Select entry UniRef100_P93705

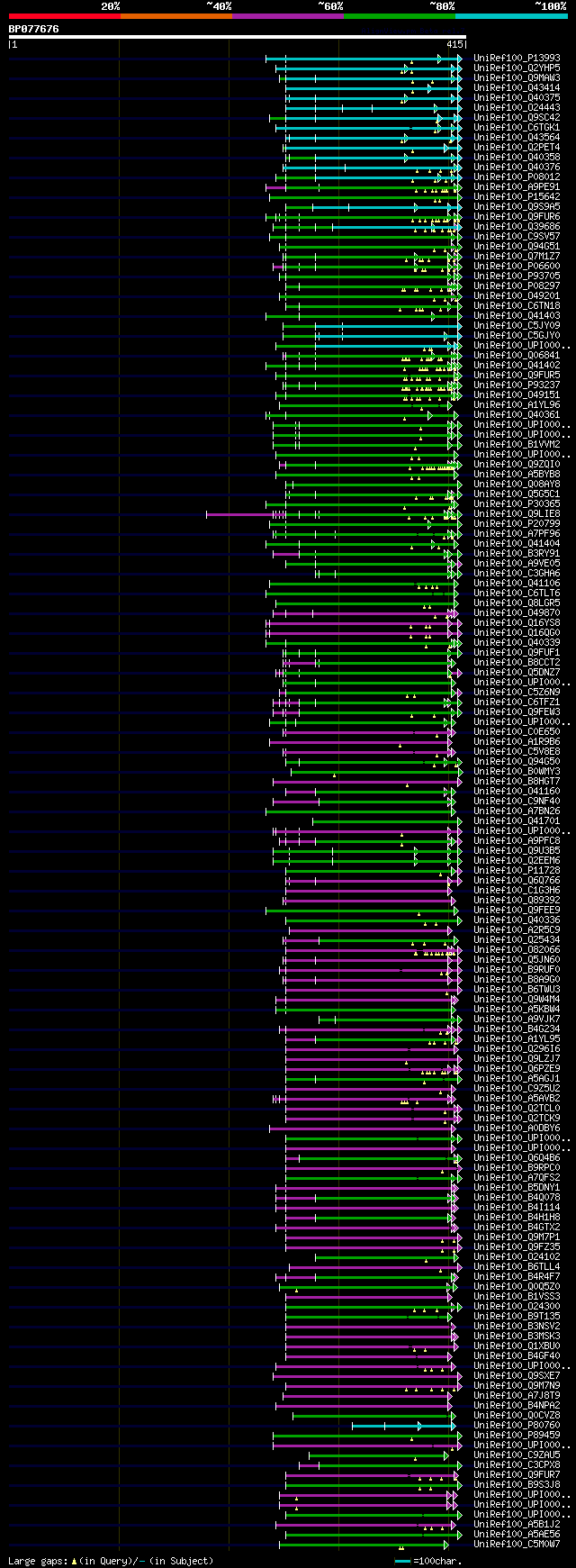(517, 276)
